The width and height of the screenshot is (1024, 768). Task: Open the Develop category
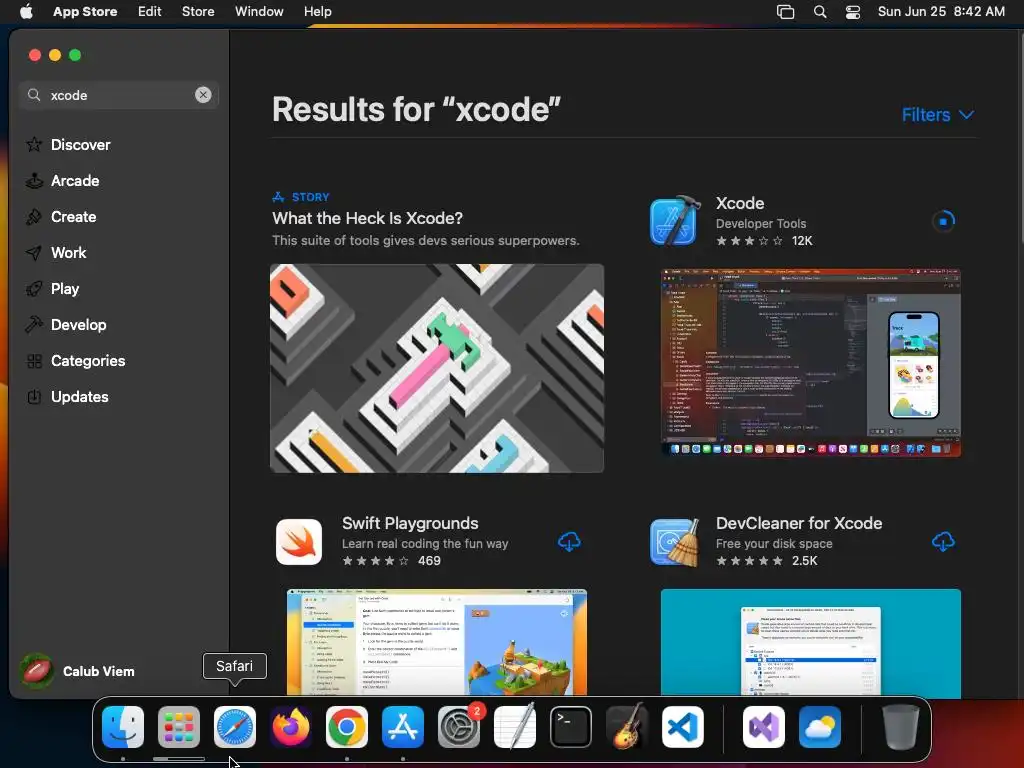(66, 325)
